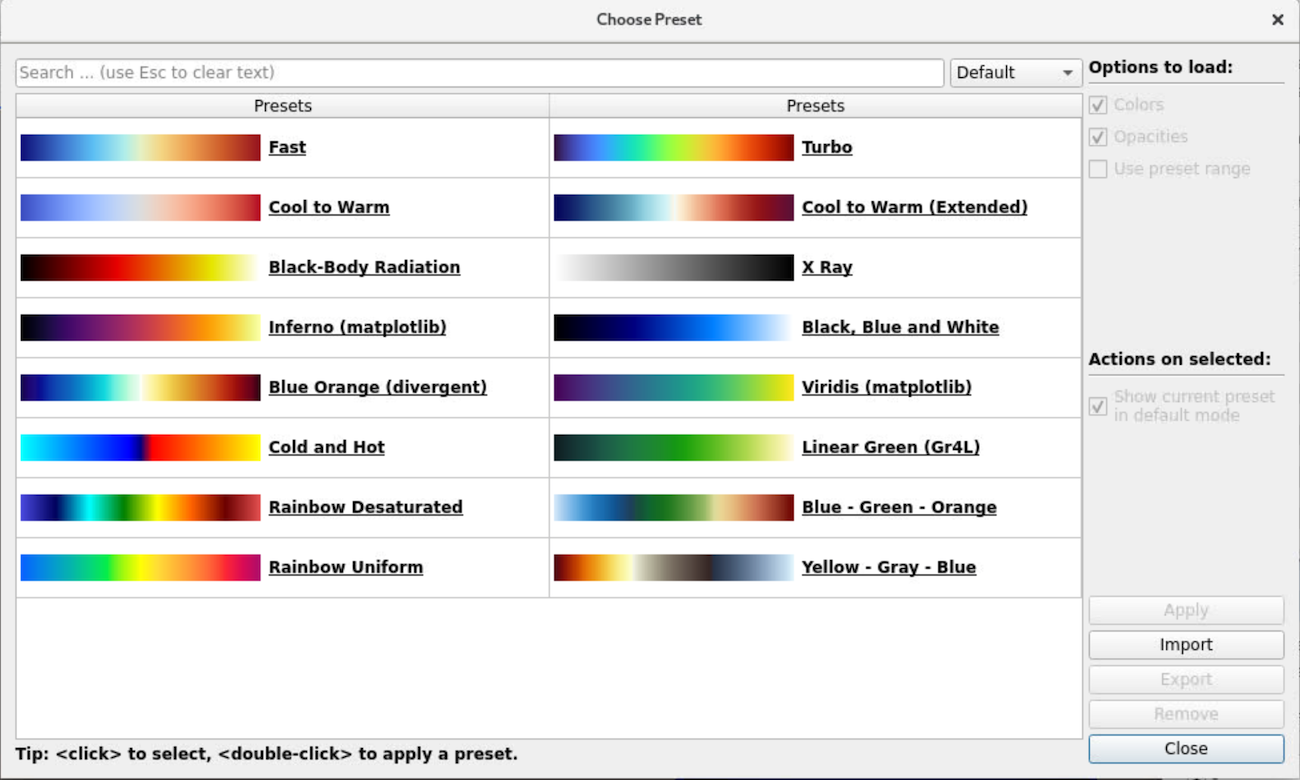Pick the Rainbow Desaturated gradient bar

140,507
